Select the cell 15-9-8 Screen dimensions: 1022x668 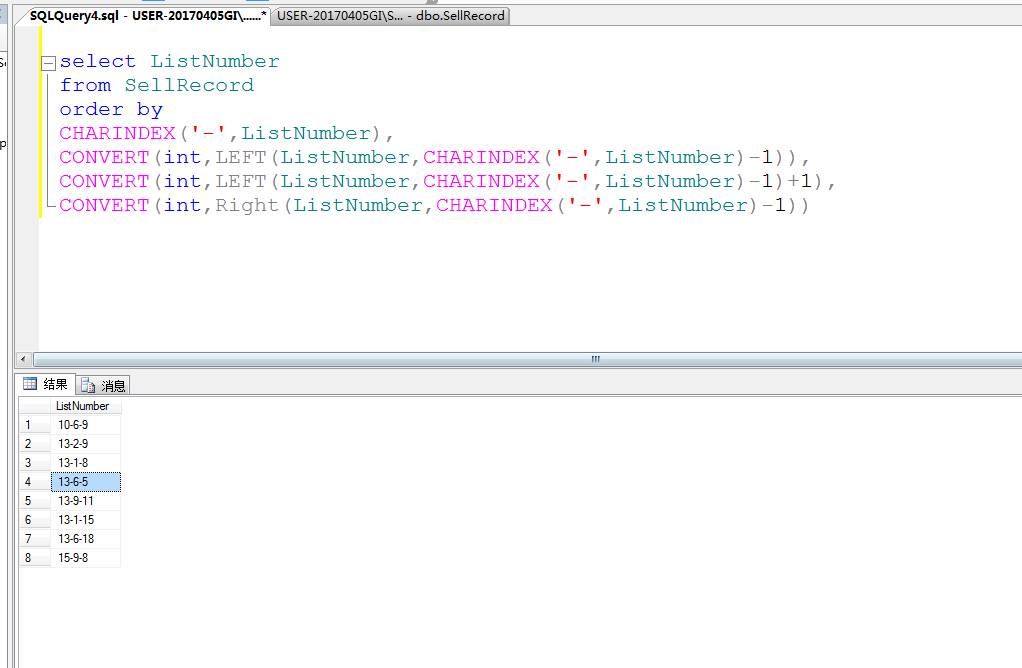click(x=85, y=557)
